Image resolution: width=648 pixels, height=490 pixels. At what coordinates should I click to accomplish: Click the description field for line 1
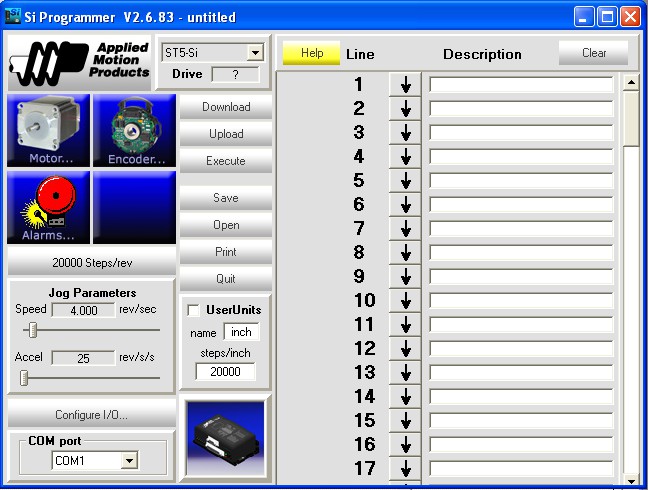(521, 85)
